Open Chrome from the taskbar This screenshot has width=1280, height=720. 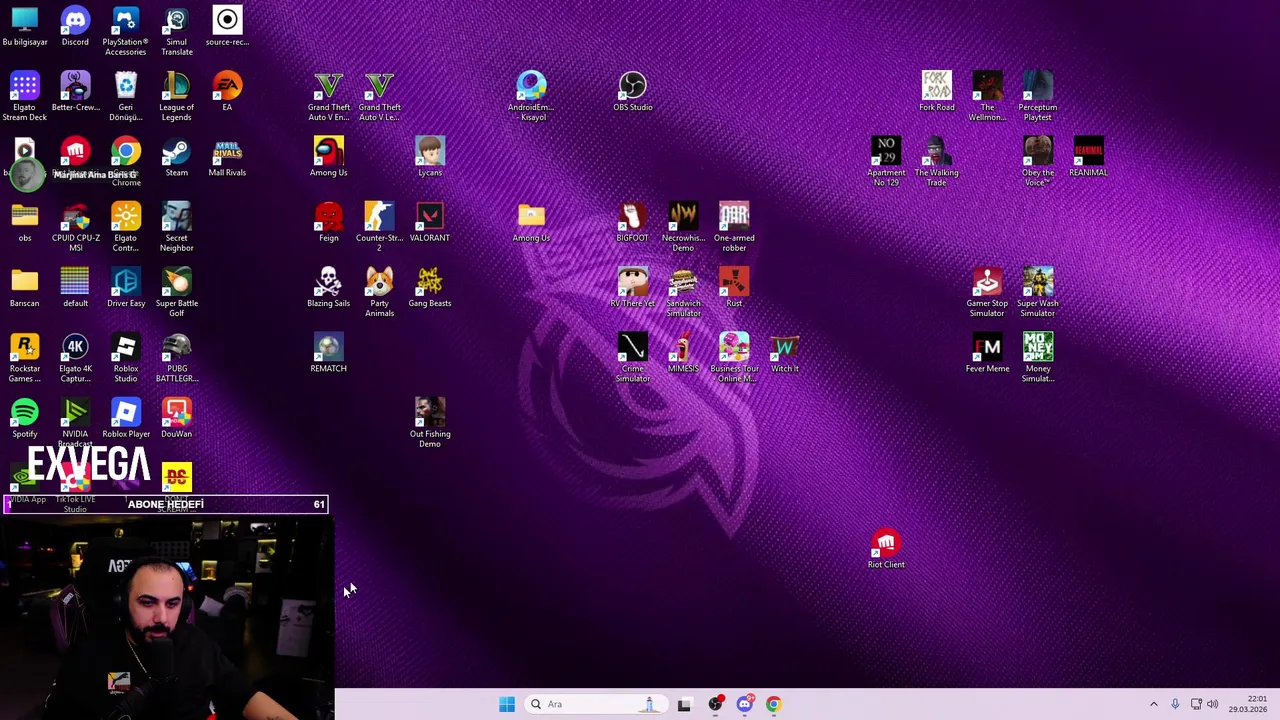click(x=773, y=704)
